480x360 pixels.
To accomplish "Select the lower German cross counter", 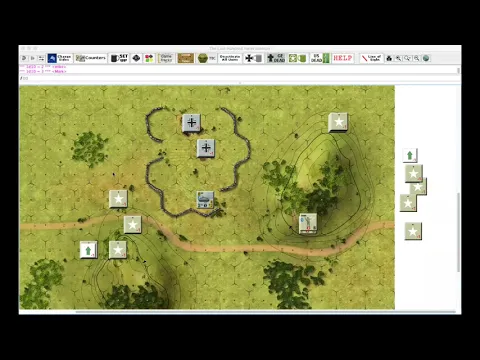I will point(206,148).
